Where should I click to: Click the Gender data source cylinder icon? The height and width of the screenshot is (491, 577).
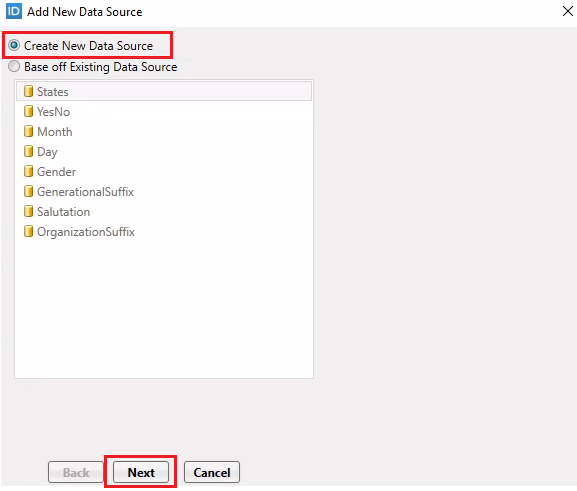click(28, 171)
